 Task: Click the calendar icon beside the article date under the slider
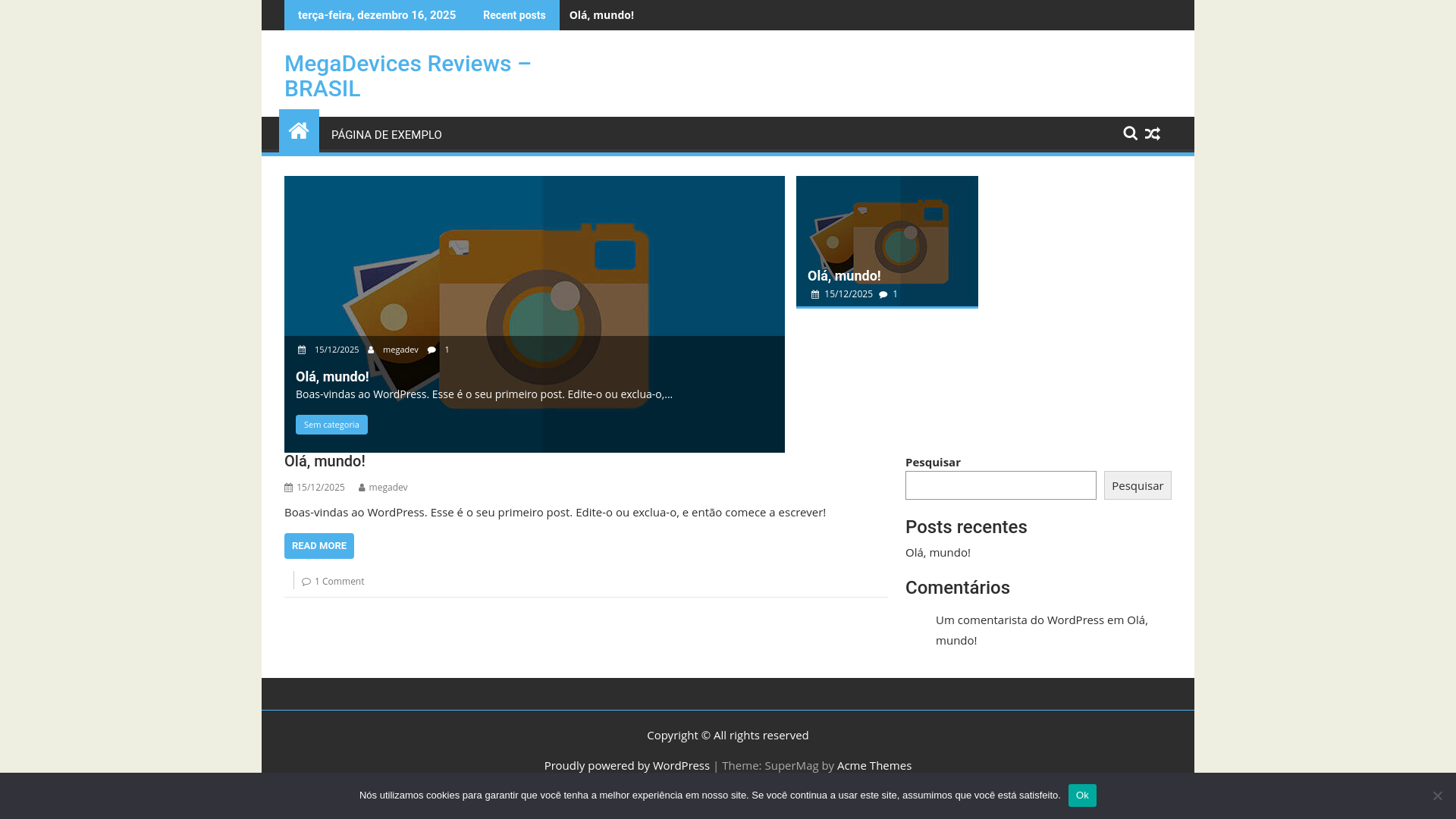tap(288, 488)
